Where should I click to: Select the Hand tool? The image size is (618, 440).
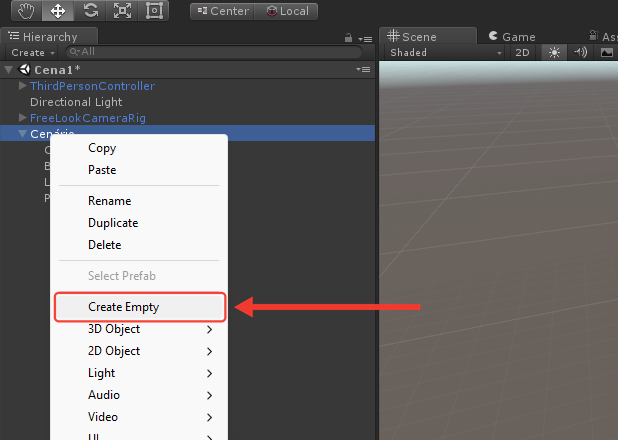(x=26, y=11)
